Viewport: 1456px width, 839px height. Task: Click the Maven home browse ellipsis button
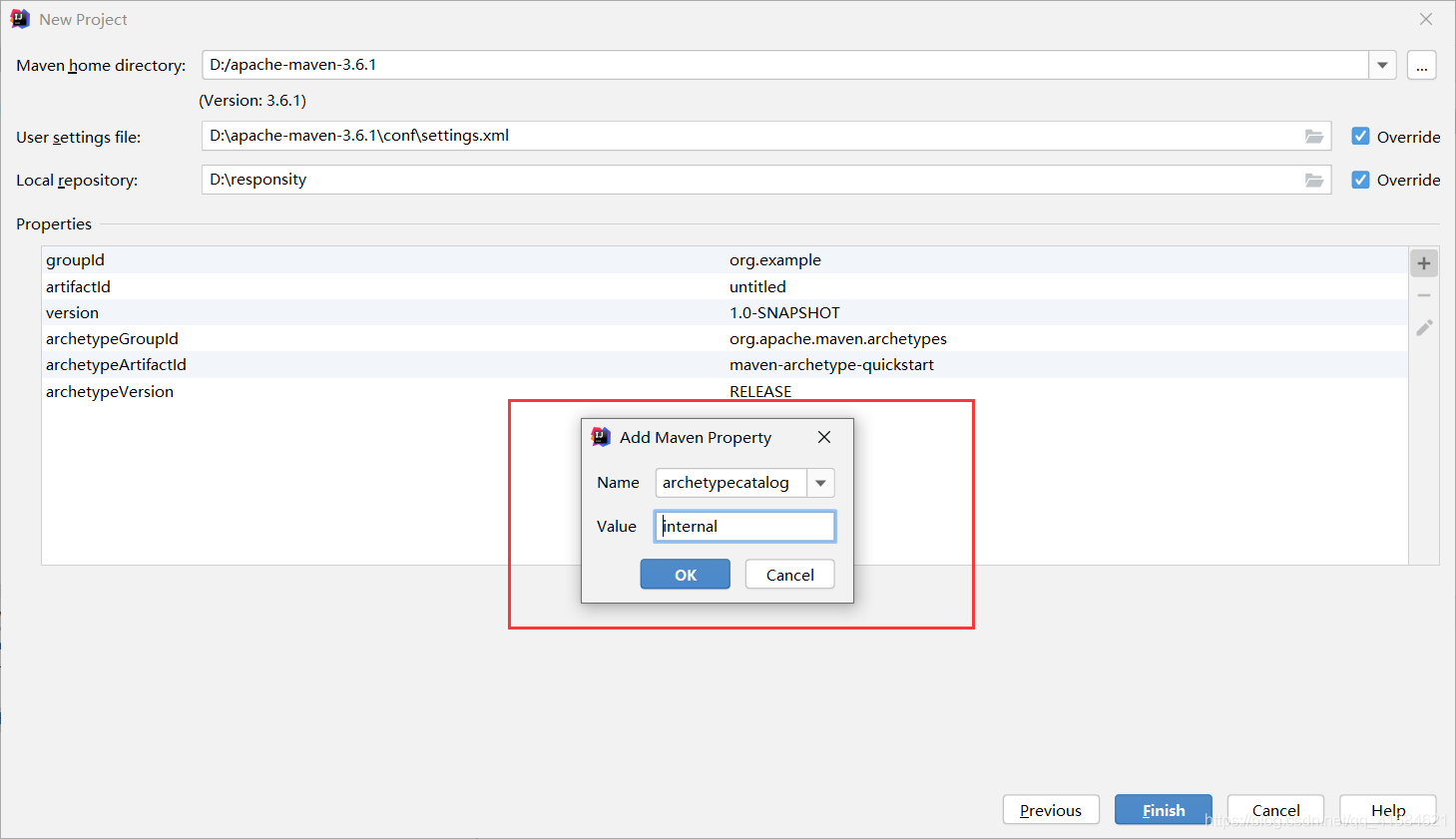[1421, 65]
